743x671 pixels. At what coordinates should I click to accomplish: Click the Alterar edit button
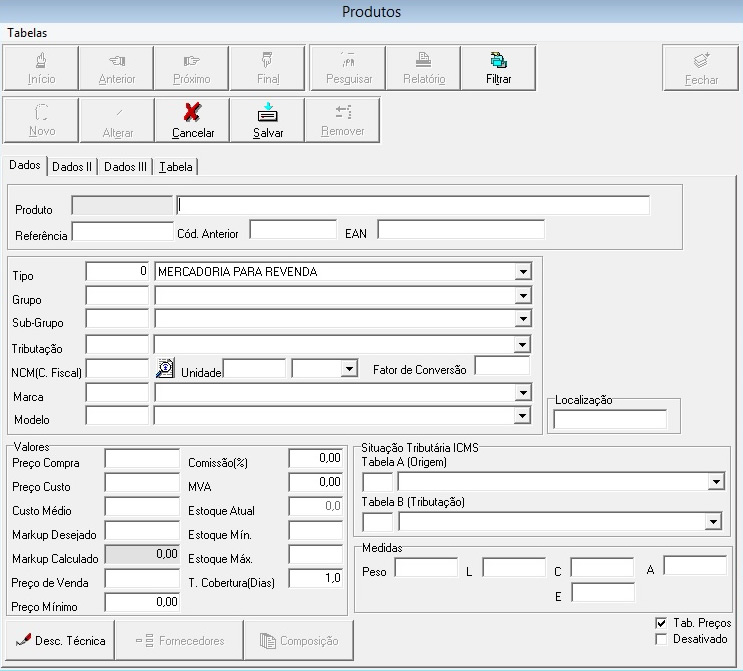117,120
